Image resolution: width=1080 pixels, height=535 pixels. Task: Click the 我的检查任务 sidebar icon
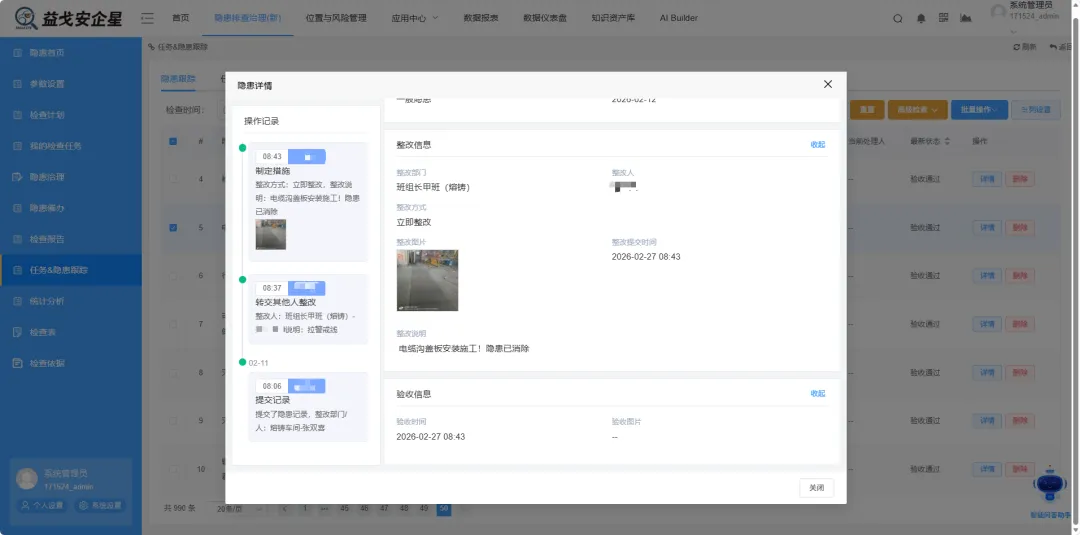[18, 146]
